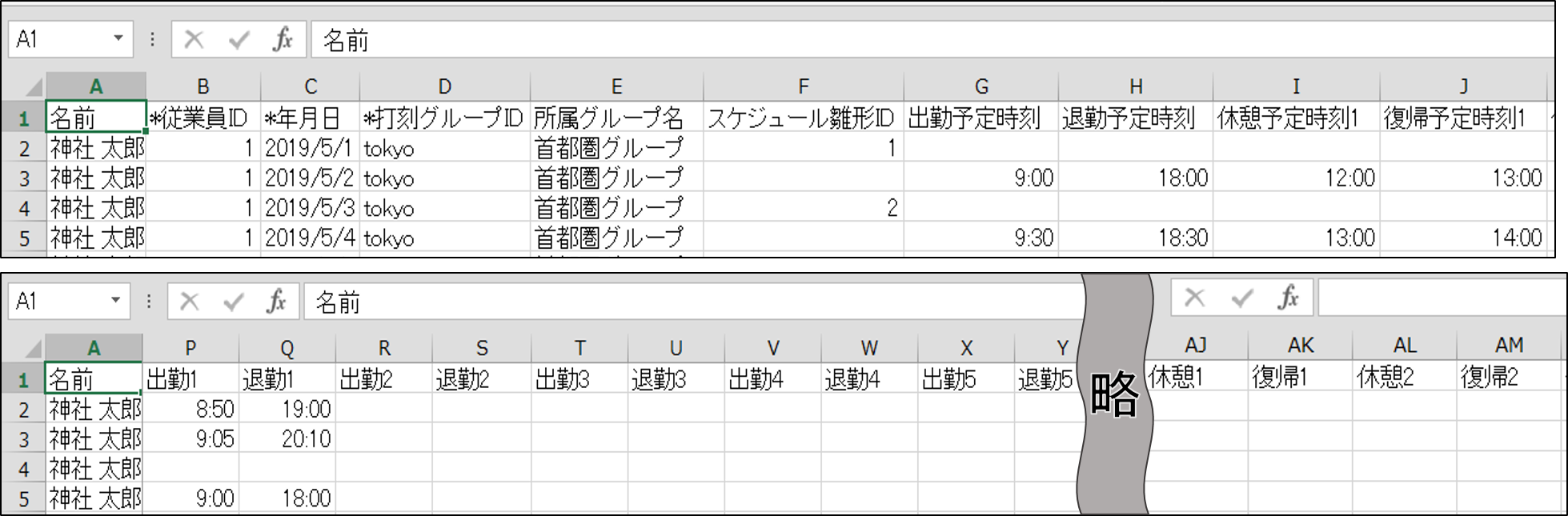The height and width of the screenshot is (516, 1568).
Task: Click the 9:30 cell in upper sheet
Action: pos(981,238)
